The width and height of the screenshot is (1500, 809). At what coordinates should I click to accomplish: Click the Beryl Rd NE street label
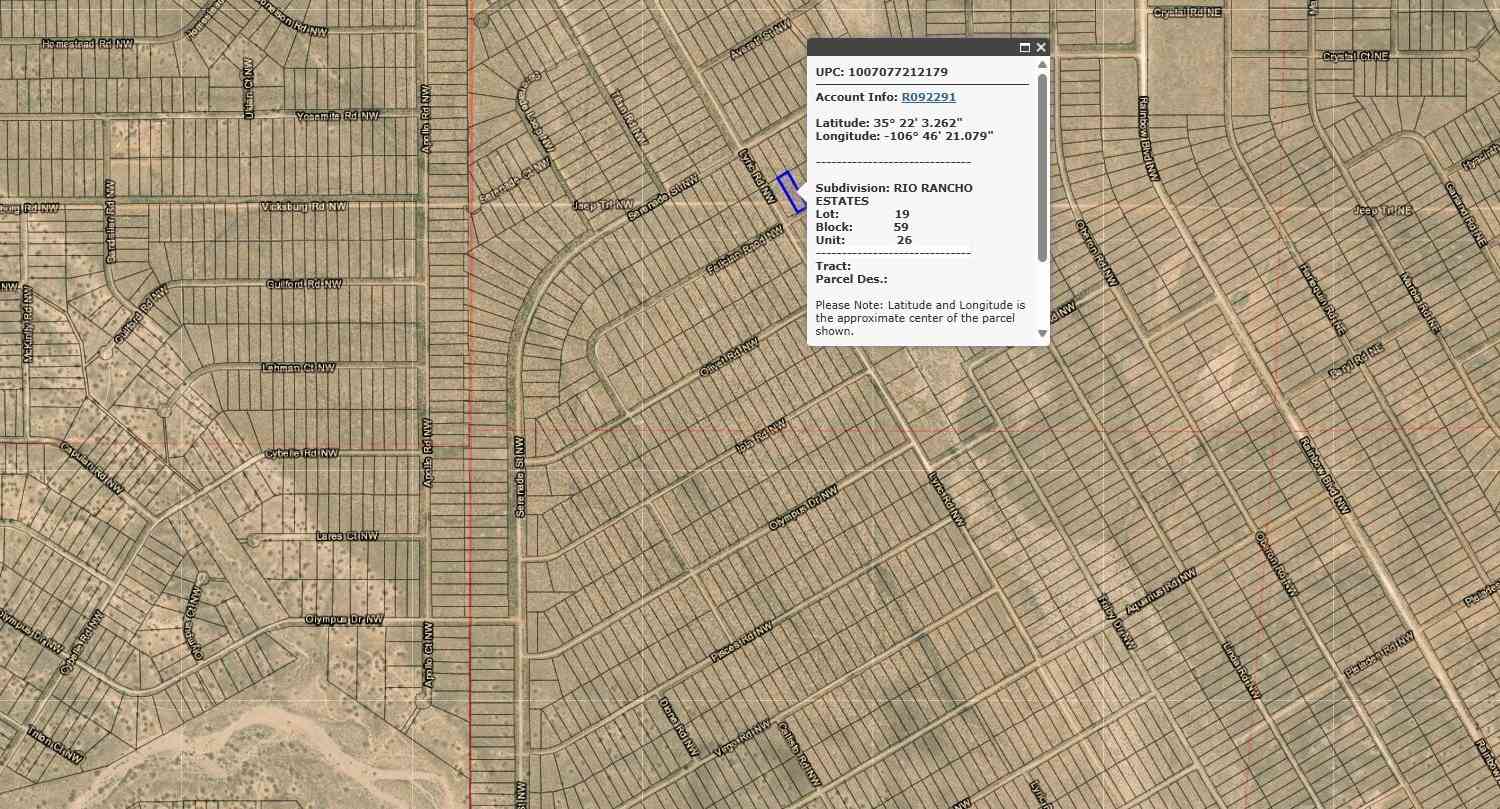click(x=1355, y=360)
